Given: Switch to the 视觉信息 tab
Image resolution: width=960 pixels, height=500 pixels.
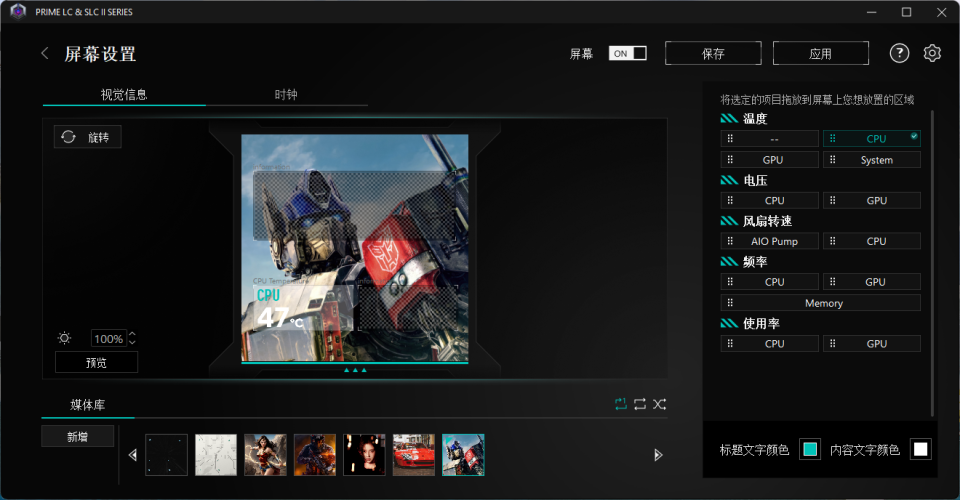Looking at the screenshot, I should 124,94.
